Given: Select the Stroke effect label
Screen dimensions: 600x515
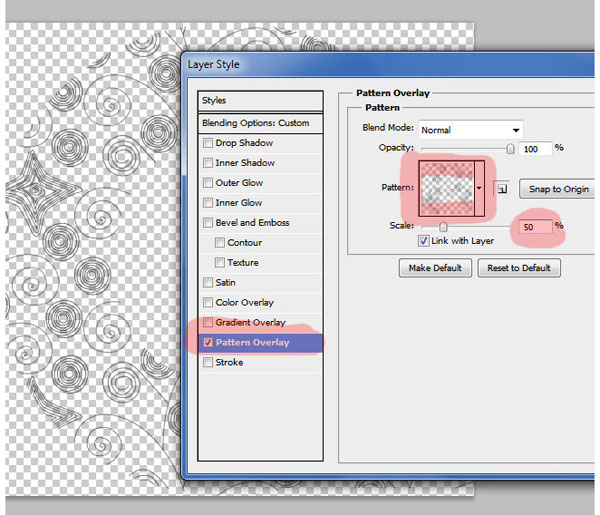Looking at the screenshot, I should 229,362.
